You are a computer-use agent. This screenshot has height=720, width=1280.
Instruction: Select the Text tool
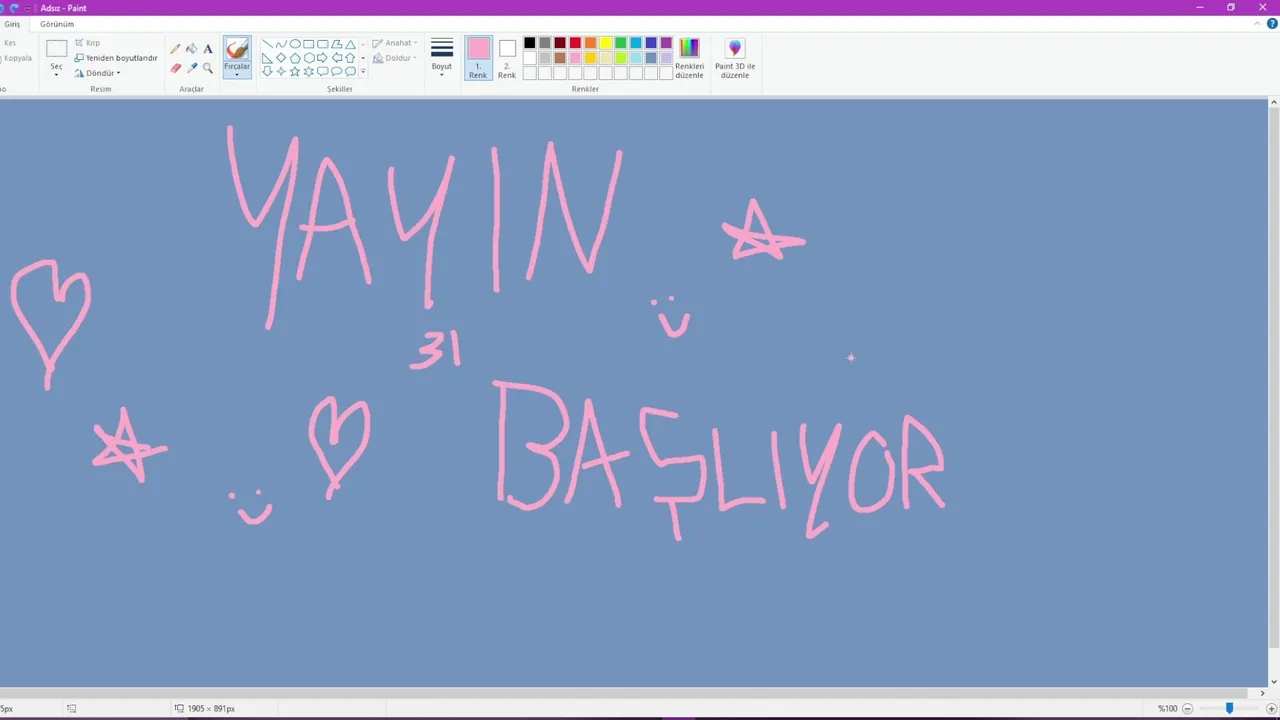[208, 49]
